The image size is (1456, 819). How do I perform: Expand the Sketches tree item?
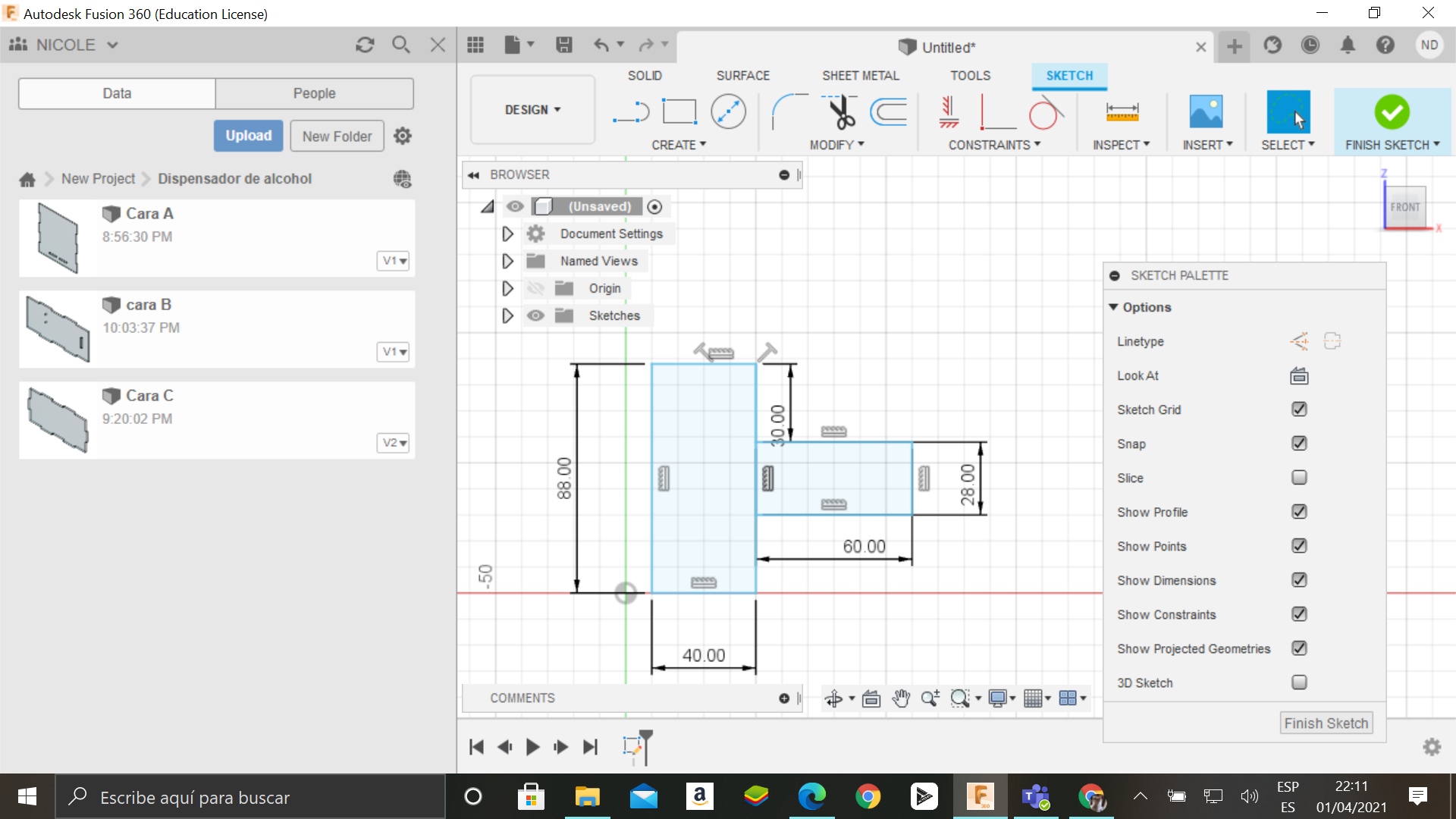(506, 315)
